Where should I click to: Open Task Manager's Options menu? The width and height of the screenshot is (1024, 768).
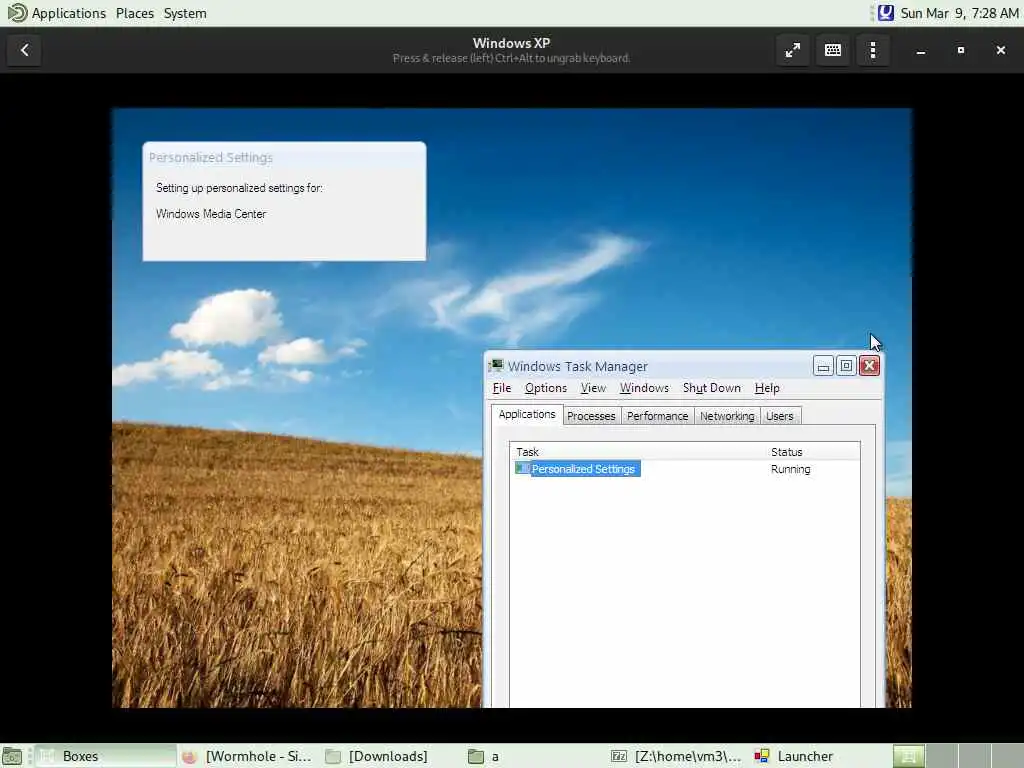click(546, 388)
